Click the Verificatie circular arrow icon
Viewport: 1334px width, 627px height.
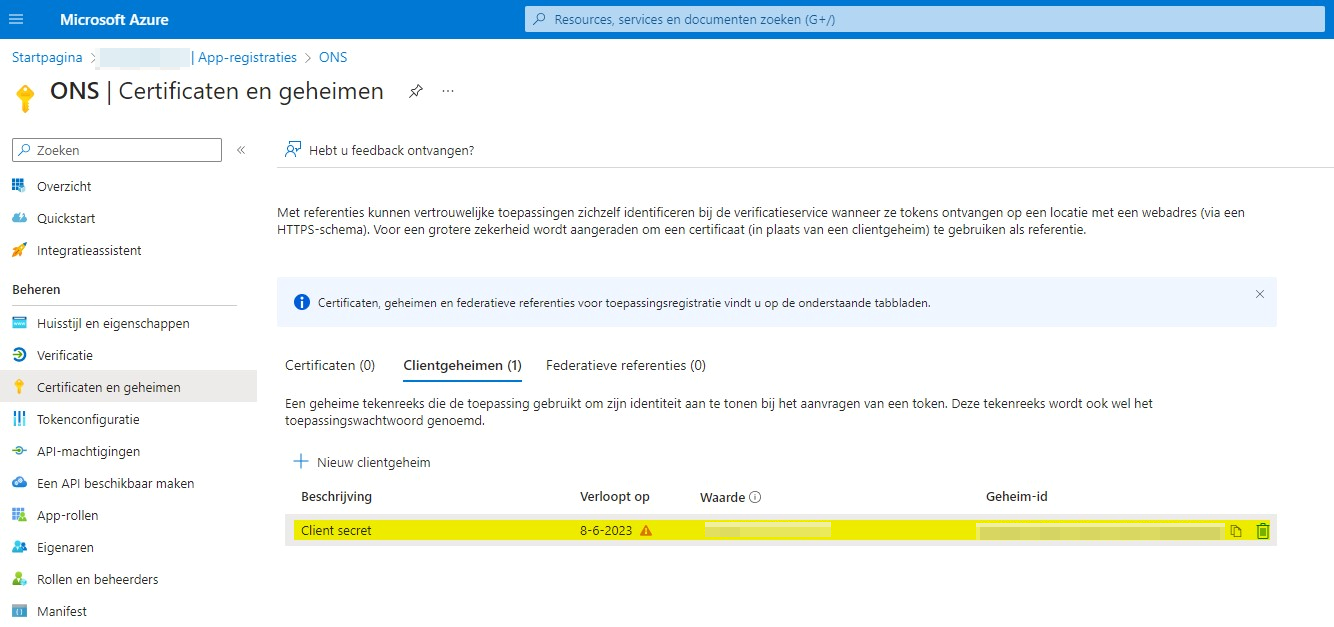(19, 355)
